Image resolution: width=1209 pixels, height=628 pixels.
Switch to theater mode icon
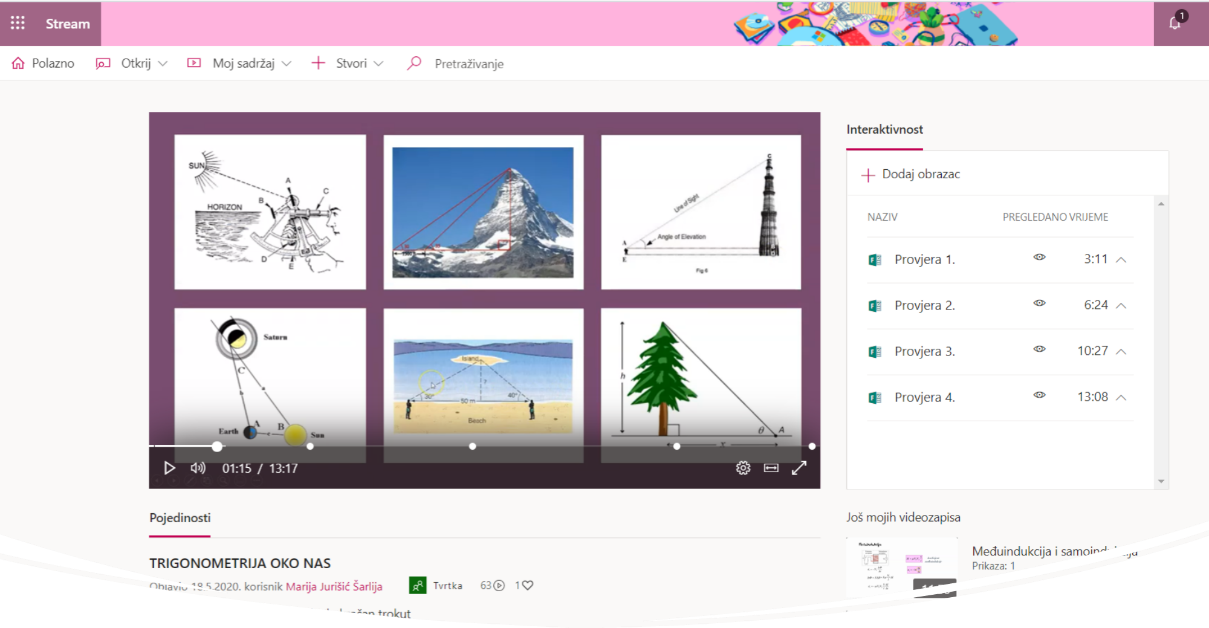tap(771, 468)
